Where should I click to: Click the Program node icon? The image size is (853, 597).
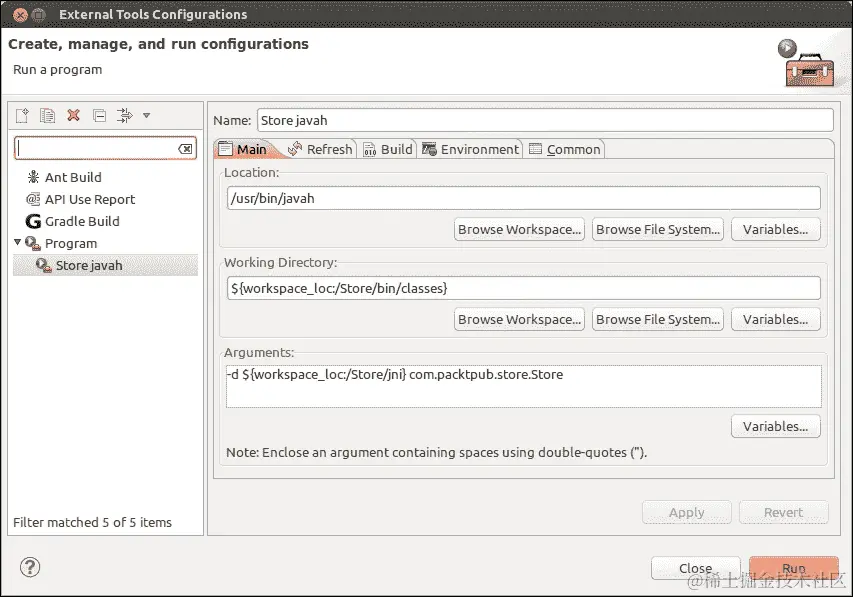click(x=33, y=243)
